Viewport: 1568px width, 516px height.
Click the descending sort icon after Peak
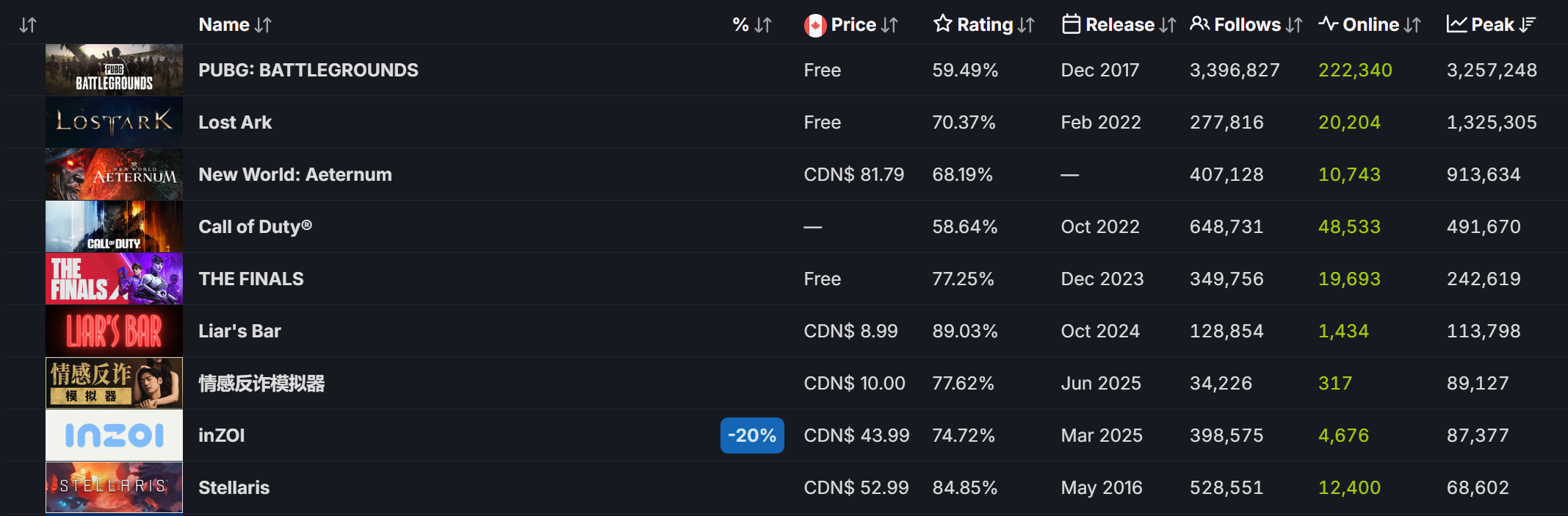pos(1528,25)
